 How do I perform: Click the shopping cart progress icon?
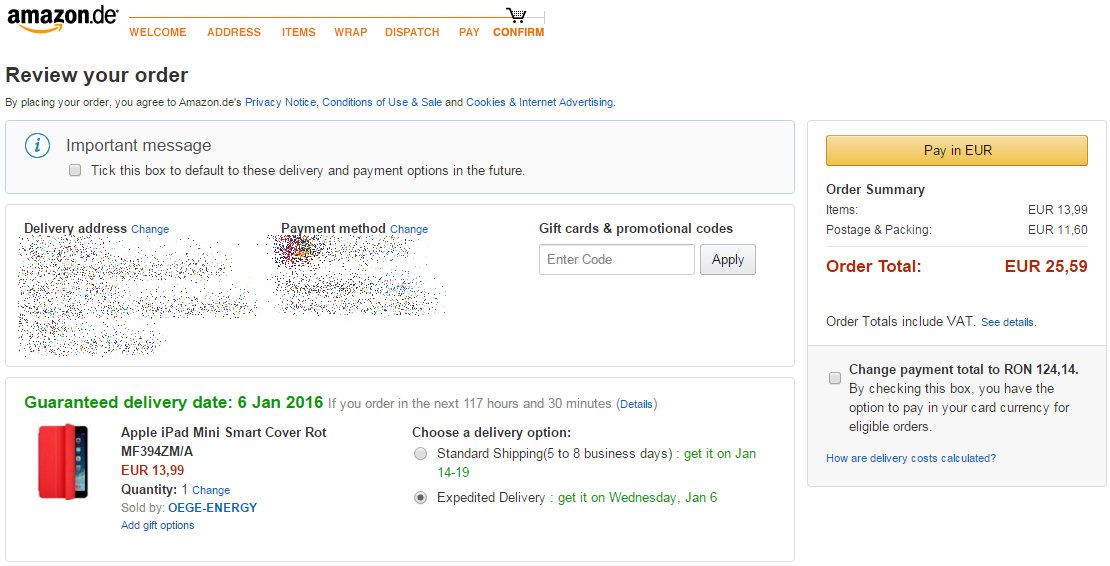pyautogui.click(x=517, y=15)
